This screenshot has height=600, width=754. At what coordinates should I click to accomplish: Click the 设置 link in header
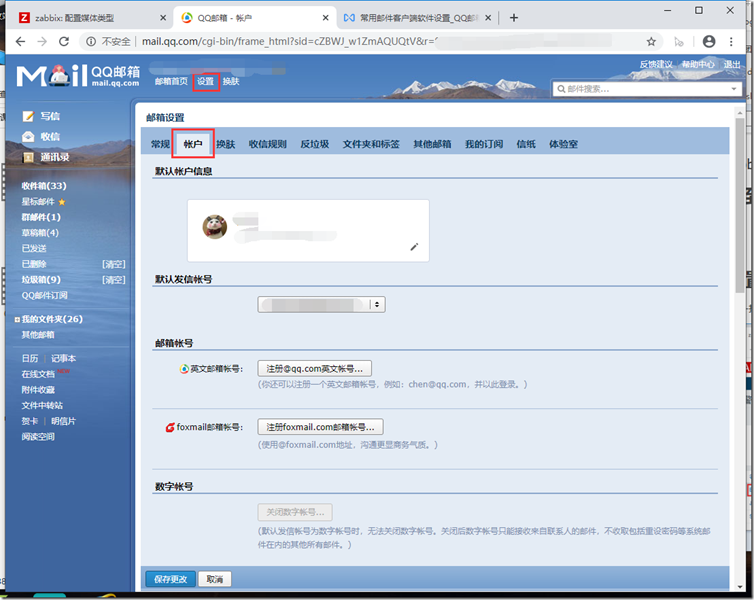tap(205, 82)
